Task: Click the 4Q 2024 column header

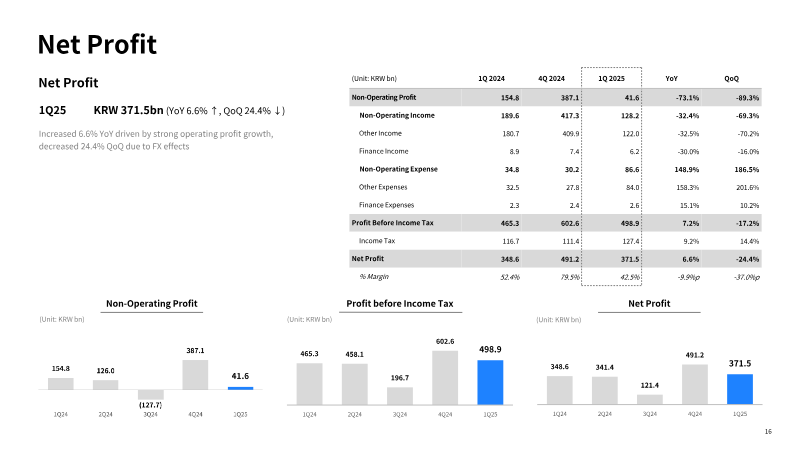Action: (x=551, y=79)
